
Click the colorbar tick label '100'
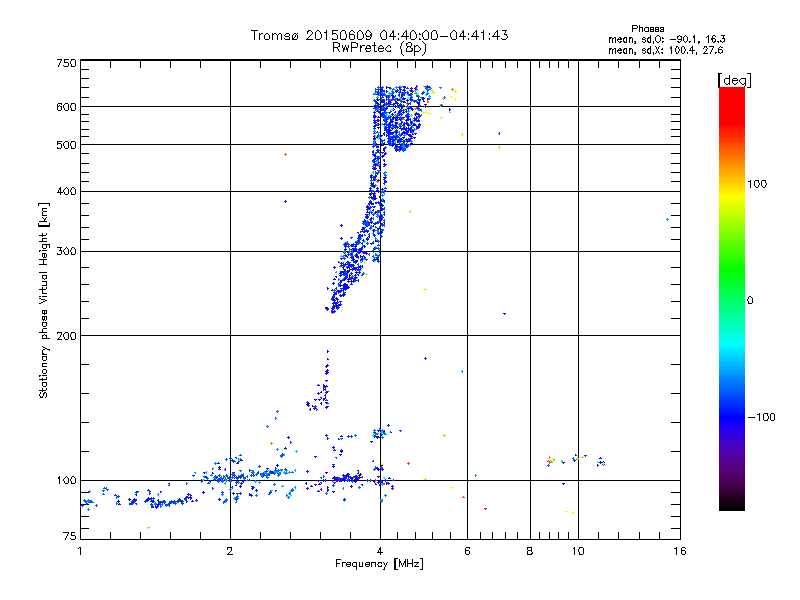757,184
